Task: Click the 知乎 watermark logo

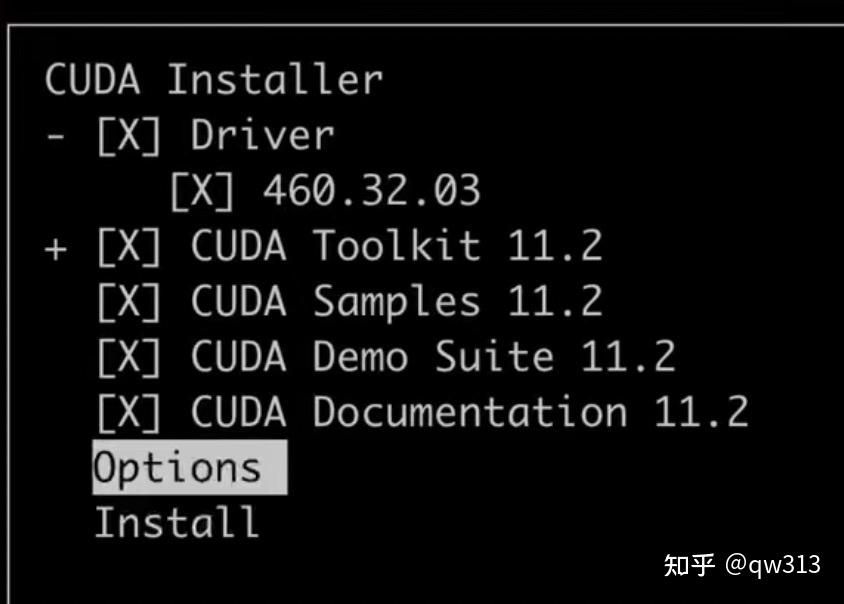Action: 689,565
